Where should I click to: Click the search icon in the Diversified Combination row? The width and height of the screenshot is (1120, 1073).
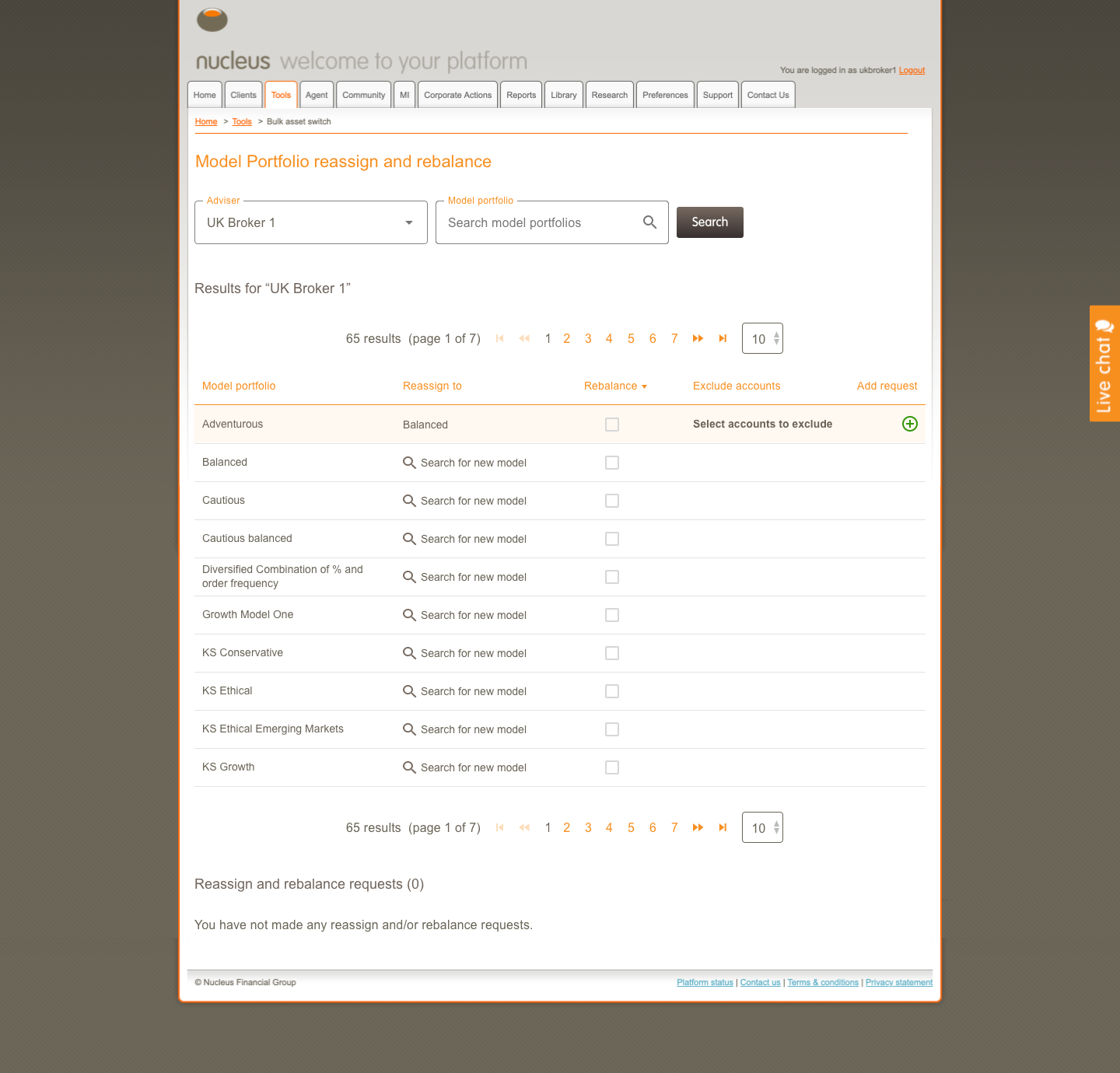point(409,577)
